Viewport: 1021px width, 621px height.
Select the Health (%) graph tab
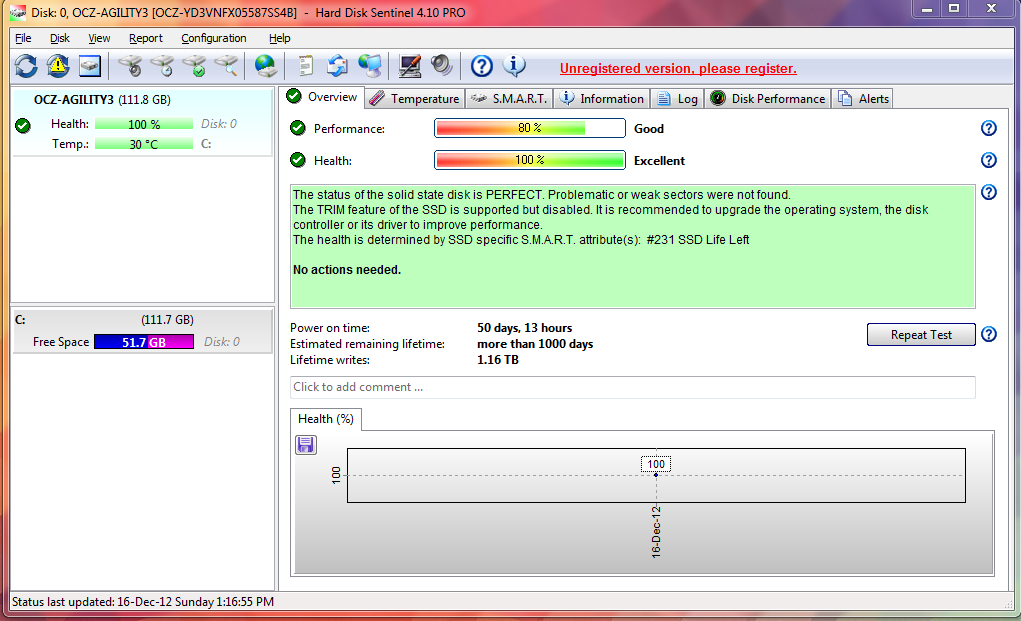pos(326,419)
